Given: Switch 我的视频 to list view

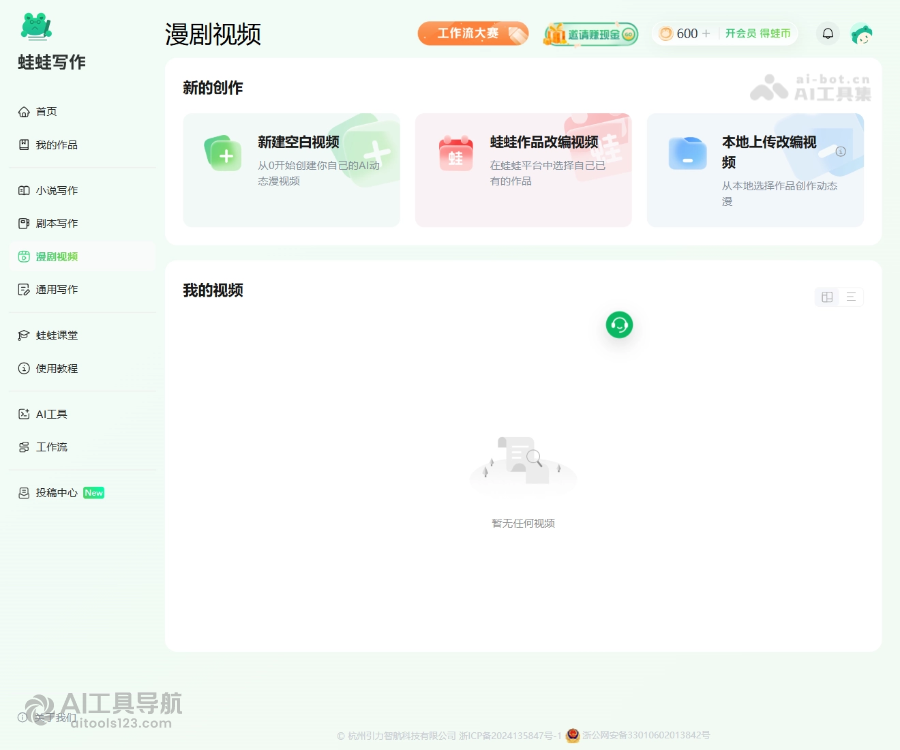Looking at the screenshot, I should [851, 297].
